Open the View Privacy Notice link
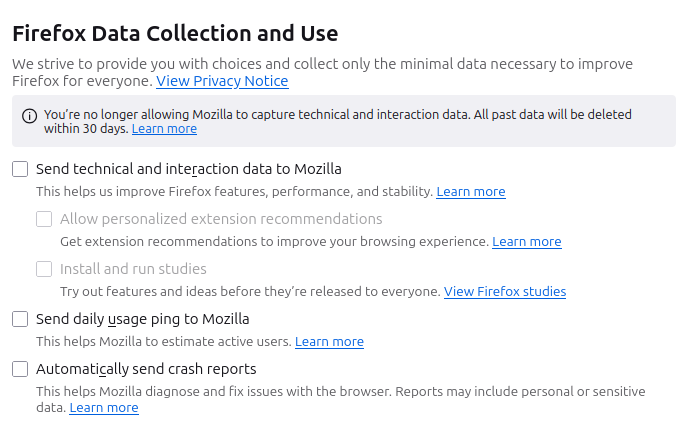 pos(222,81)
